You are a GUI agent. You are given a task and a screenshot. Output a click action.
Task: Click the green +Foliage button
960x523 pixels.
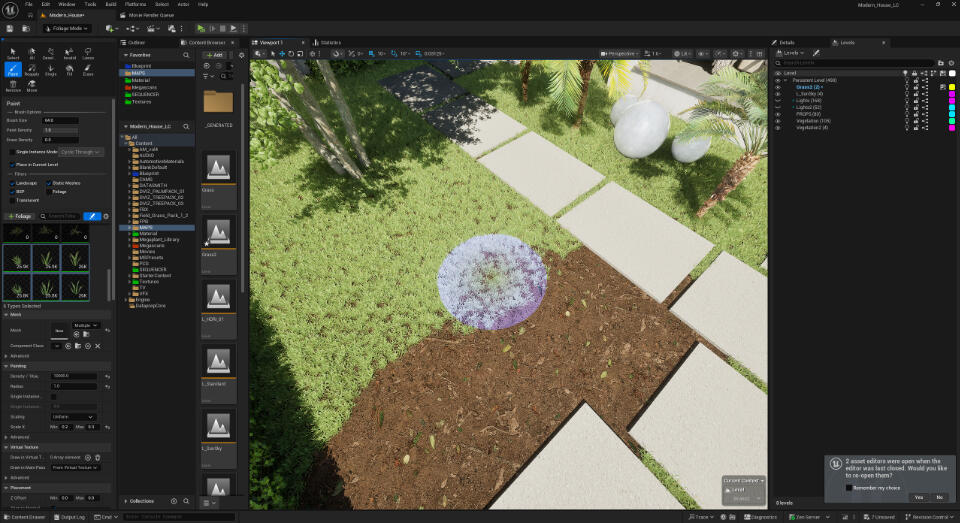pos(20,216)
